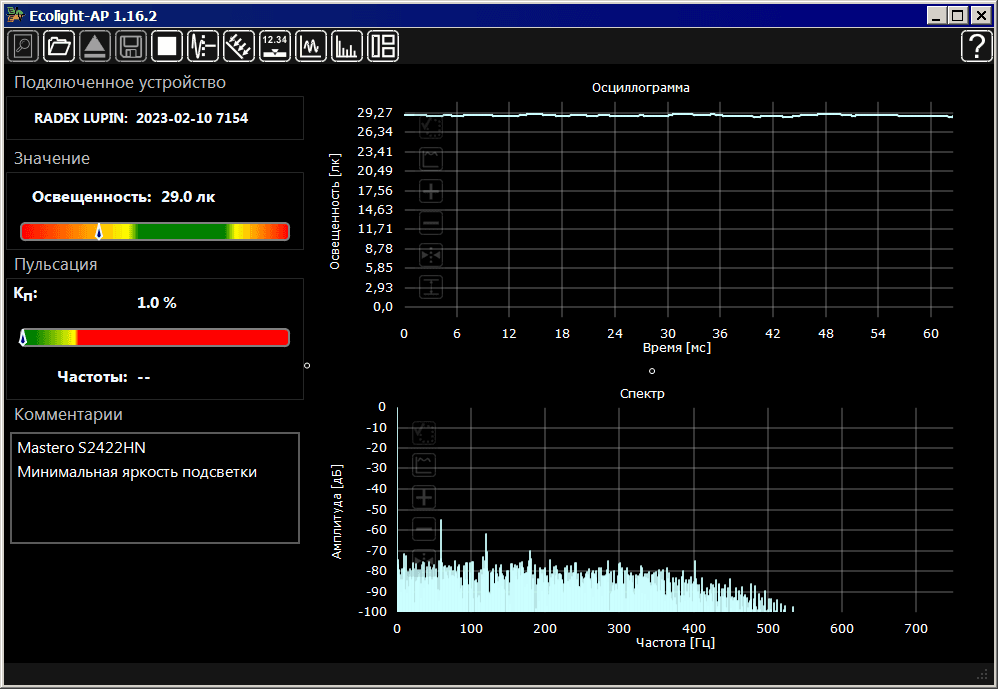Open a file with the folder icon

pos(59,46)
